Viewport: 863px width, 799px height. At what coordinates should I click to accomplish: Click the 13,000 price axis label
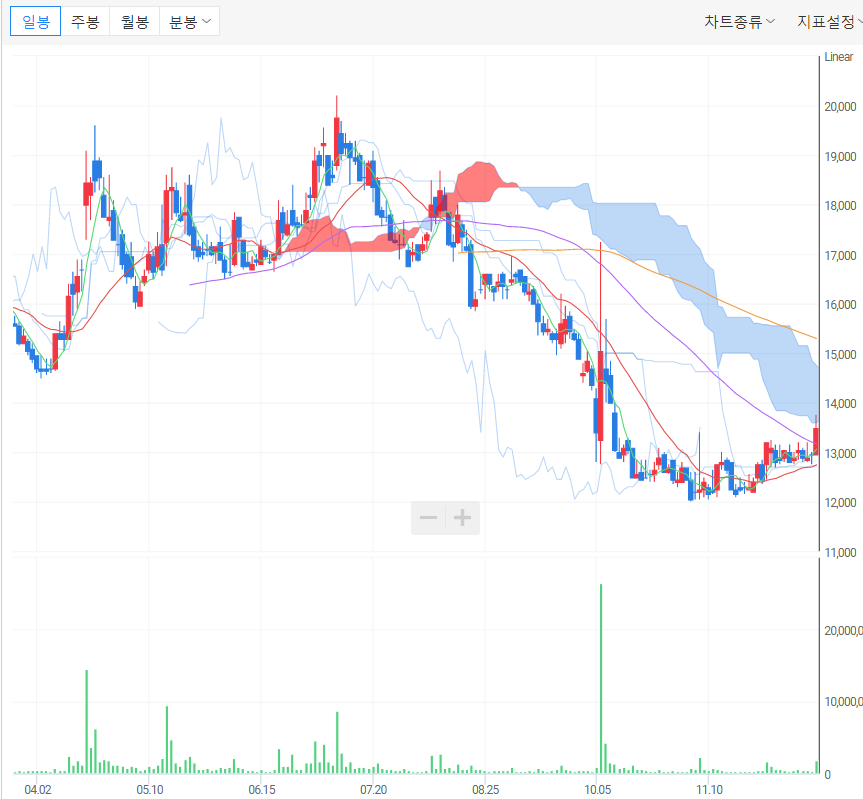840,453
